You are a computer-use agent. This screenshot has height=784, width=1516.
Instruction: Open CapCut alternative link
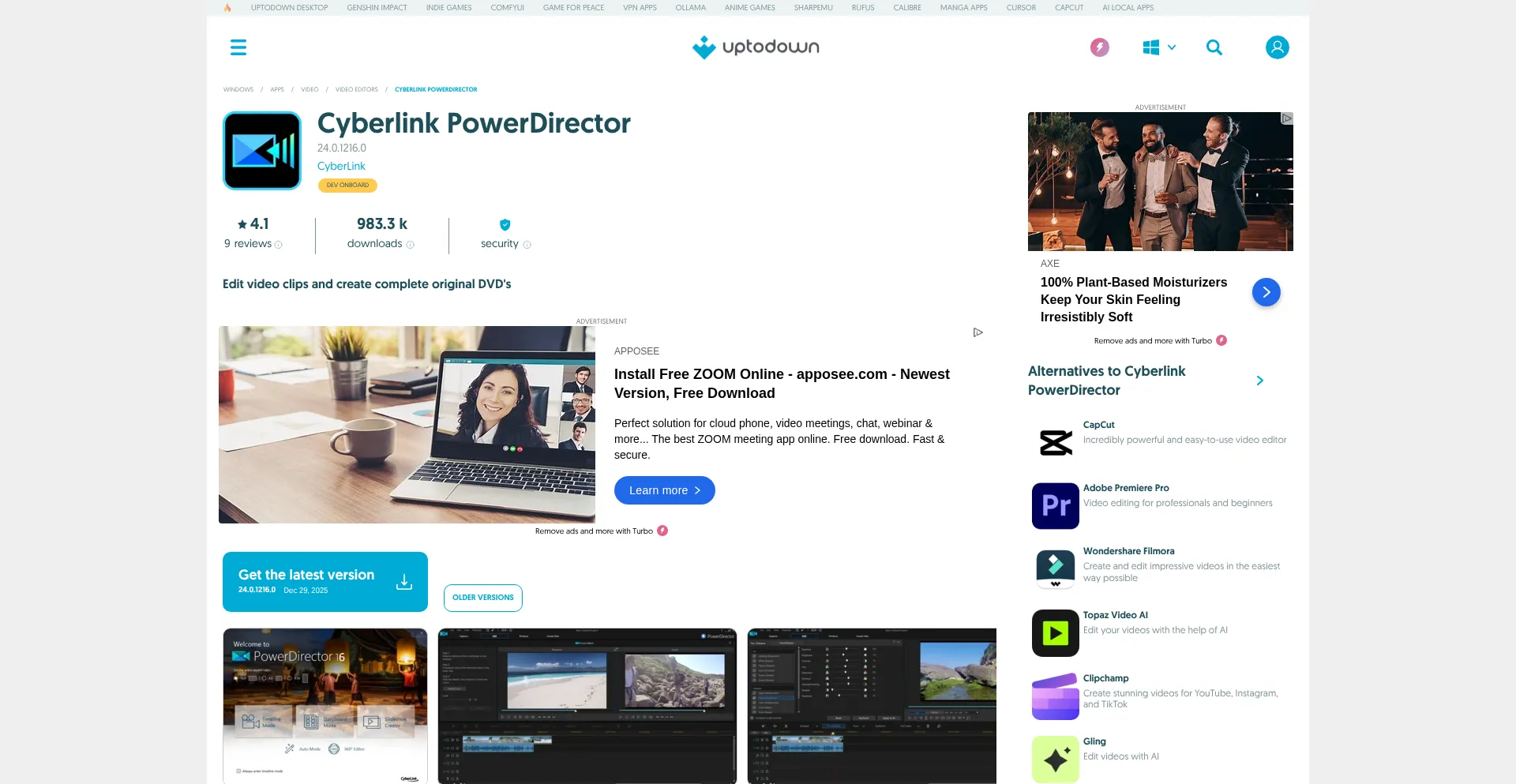(1099, 425)
